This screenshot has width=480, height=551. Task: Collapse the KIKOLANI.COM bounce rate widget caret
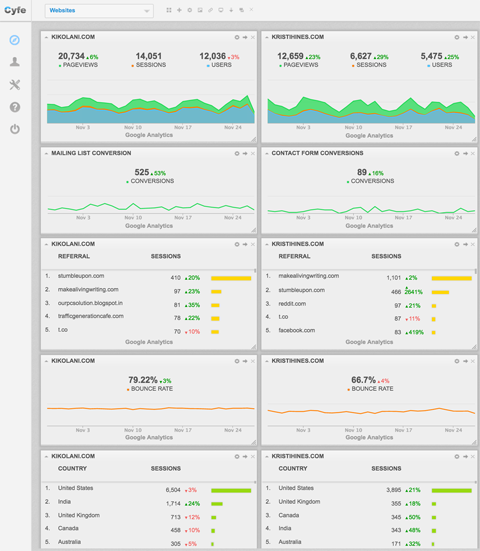click(46, 361)
